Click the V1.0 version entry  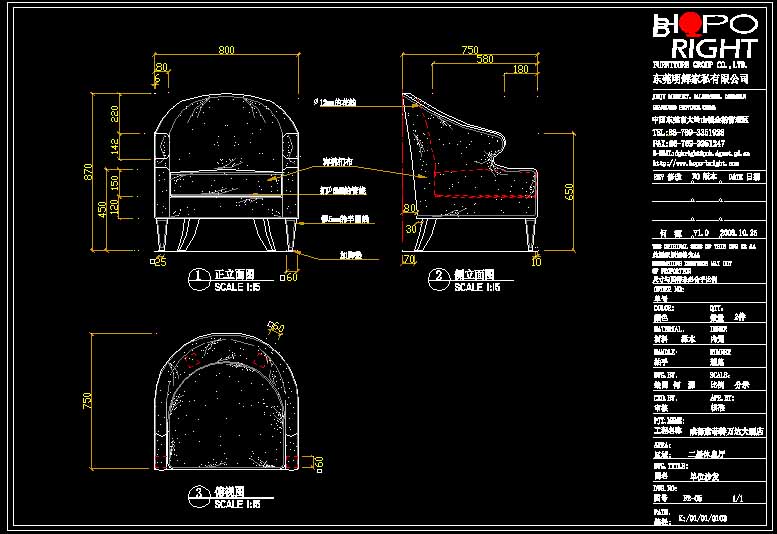(700, 233)
